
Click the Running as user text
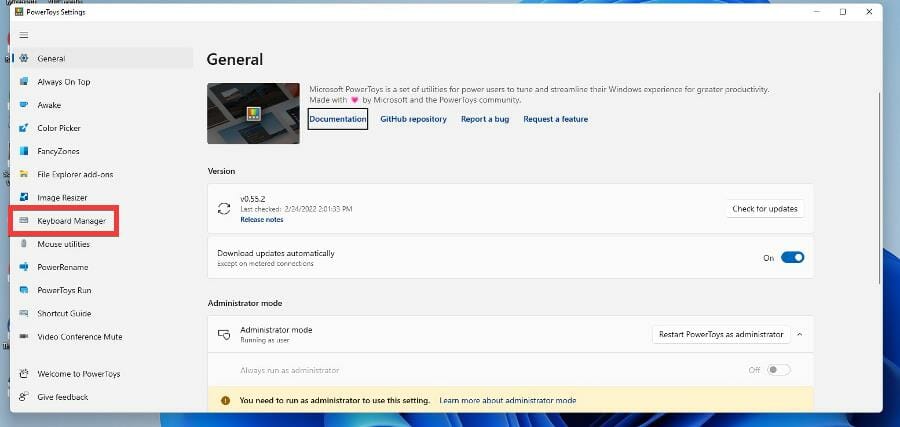265,340
